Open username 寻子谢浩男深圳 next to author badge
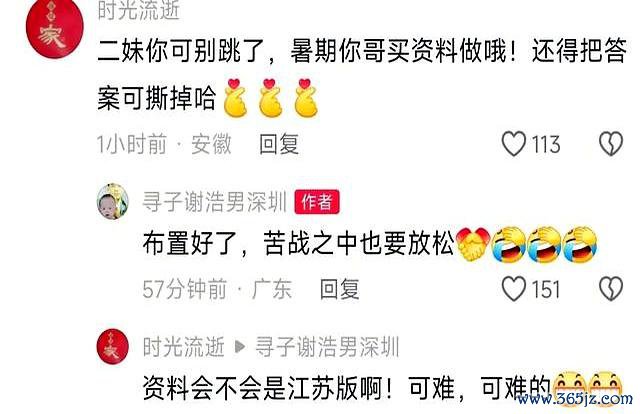The height and width of the screenshot is (414, 640). coord(215,202)
